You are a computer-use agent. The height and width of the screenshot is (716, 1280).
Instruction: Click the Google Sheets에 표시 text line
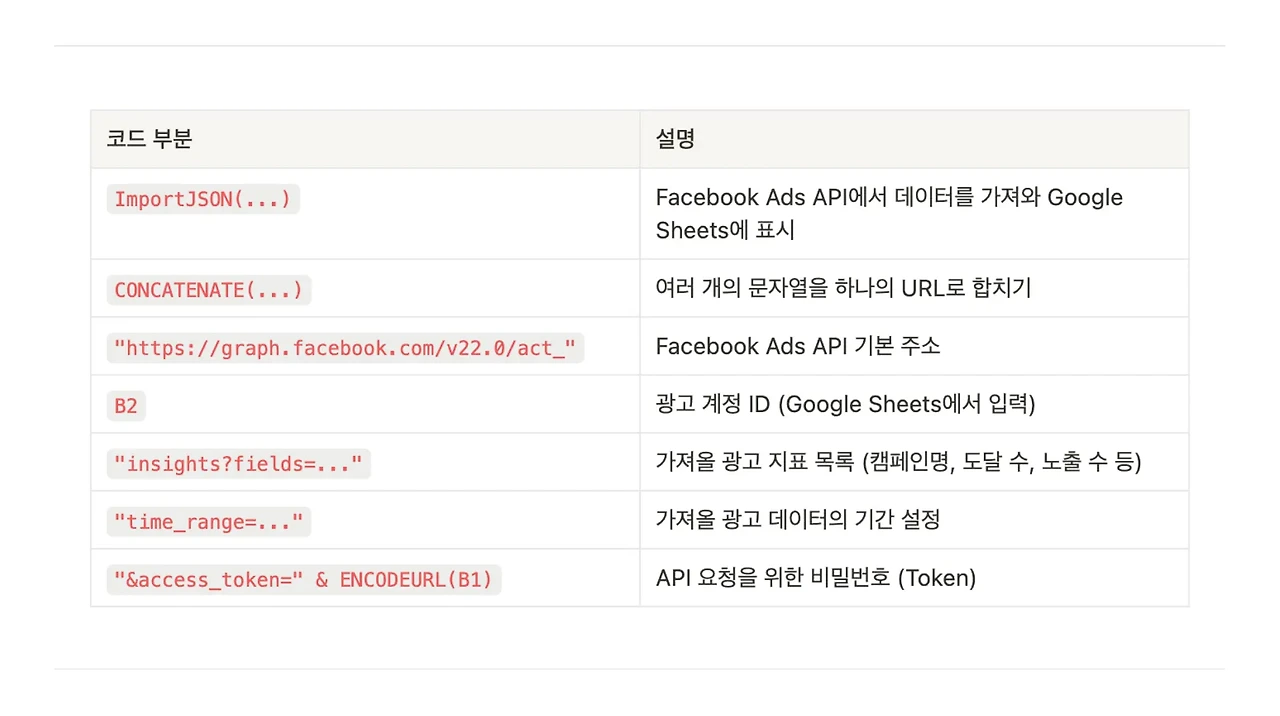click(725, 230)
